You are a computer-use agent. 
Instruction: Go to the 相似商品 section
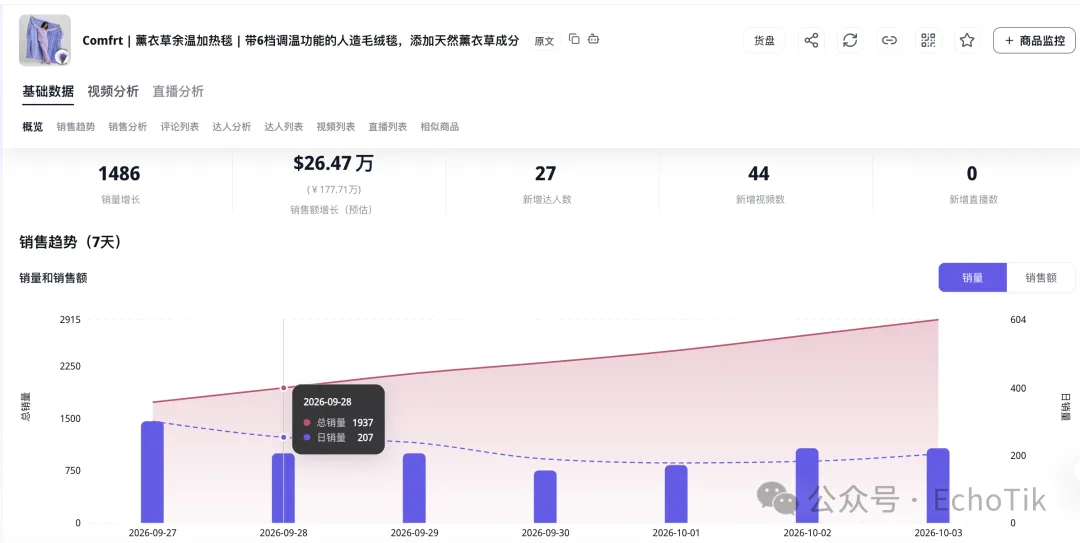coord(439,127)
